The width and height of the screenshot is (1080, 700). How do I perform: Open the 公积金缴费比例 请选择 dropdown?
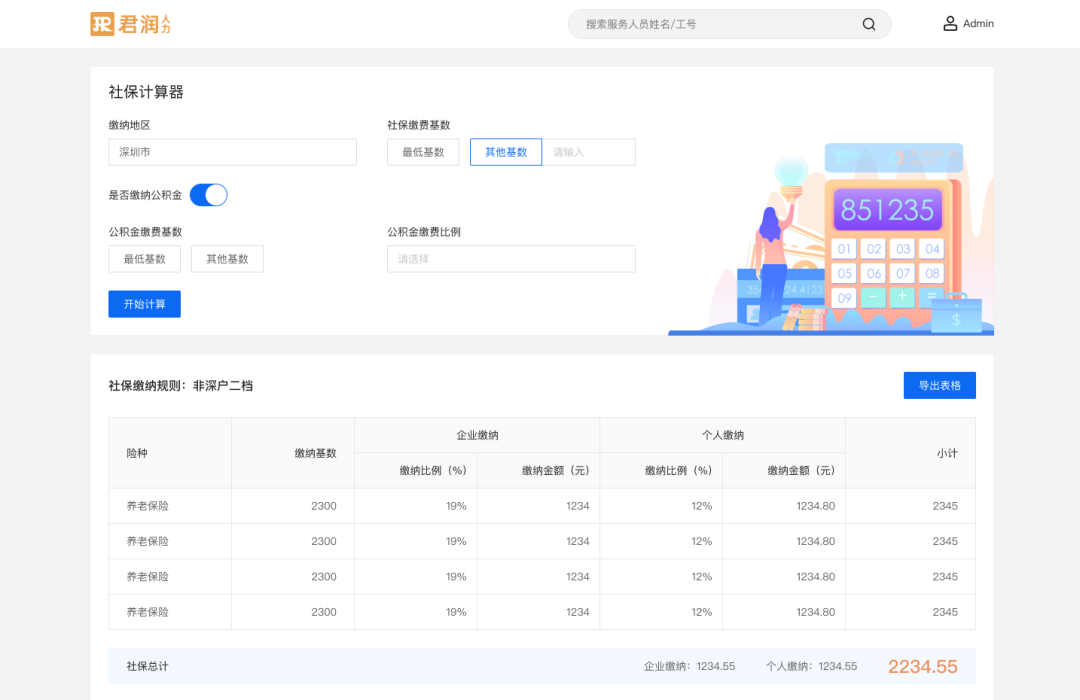[x=511, y=258]
